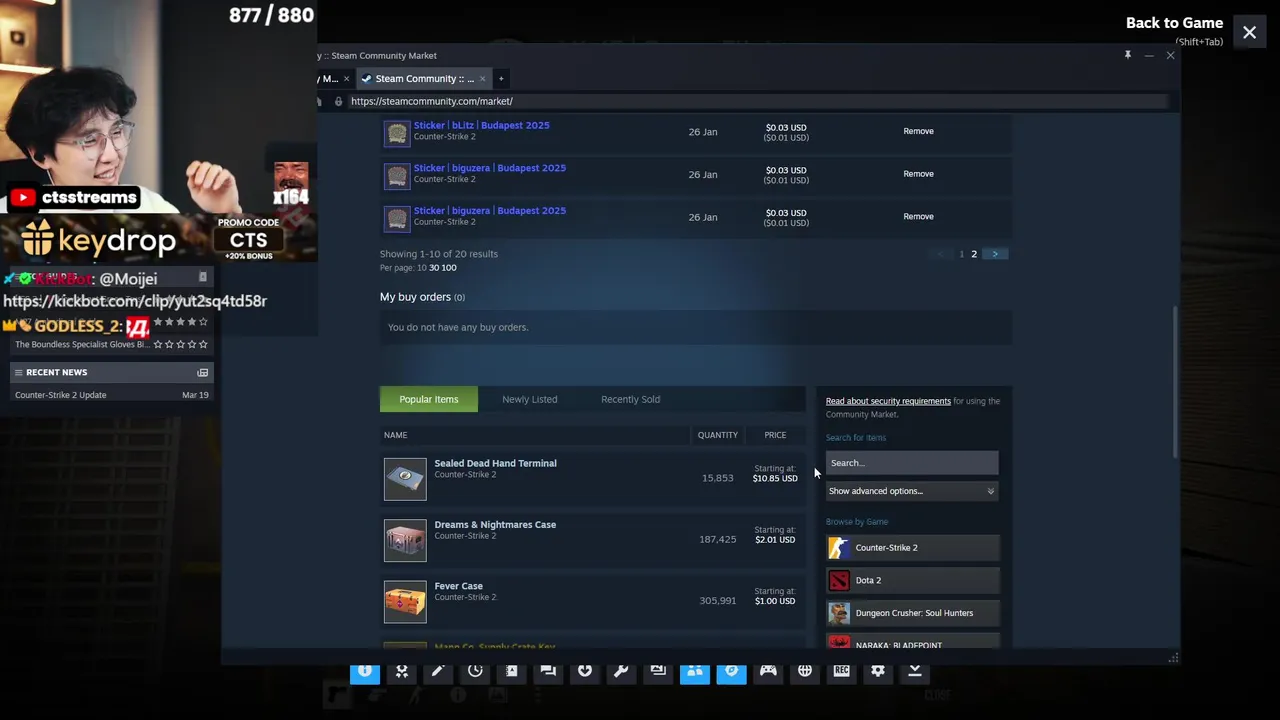Browse by game Dota 2

[x=912, y=580]
